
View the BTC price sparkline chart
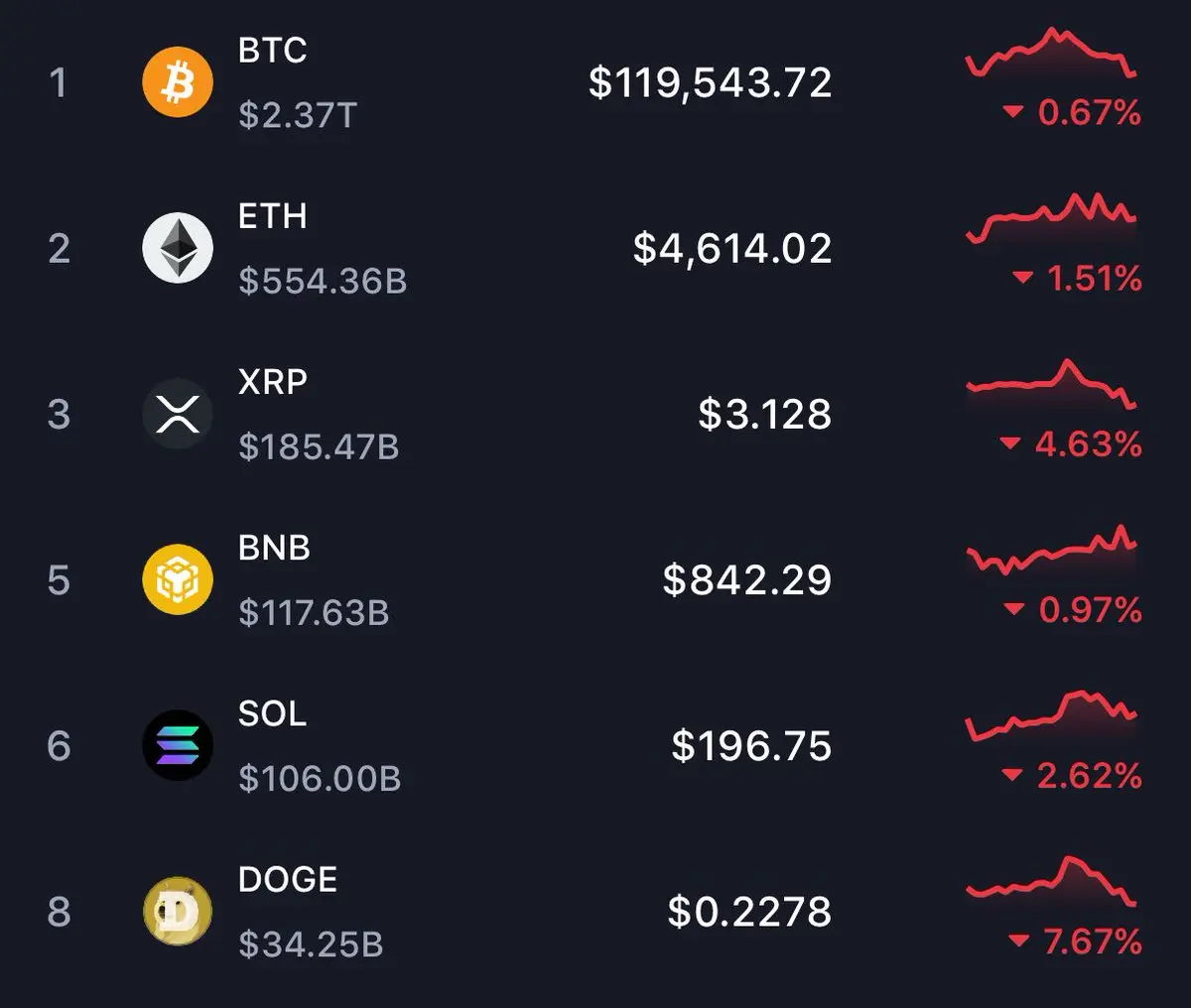[1051, 54]
